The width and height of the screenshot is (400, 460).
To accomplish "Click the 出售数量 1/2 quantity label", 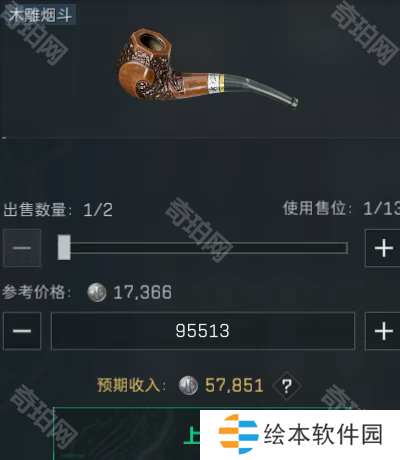I will click(x=58, y=210).
